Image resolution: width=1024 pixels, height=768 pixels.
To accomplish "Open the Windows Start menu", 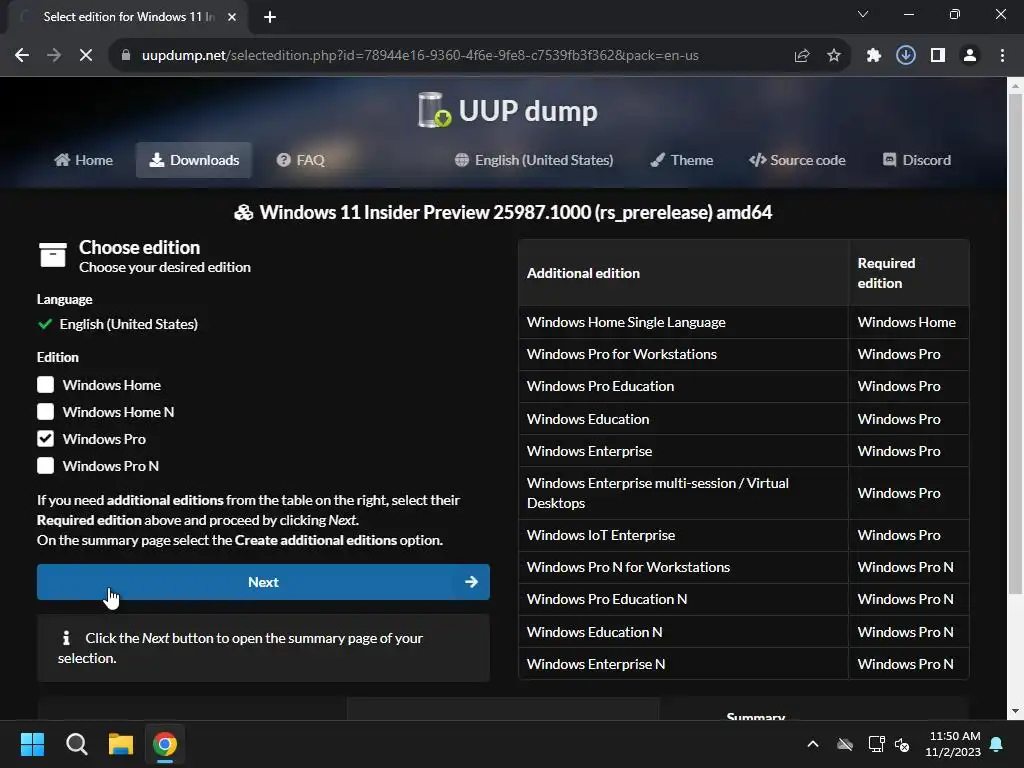I will [32, 744].
